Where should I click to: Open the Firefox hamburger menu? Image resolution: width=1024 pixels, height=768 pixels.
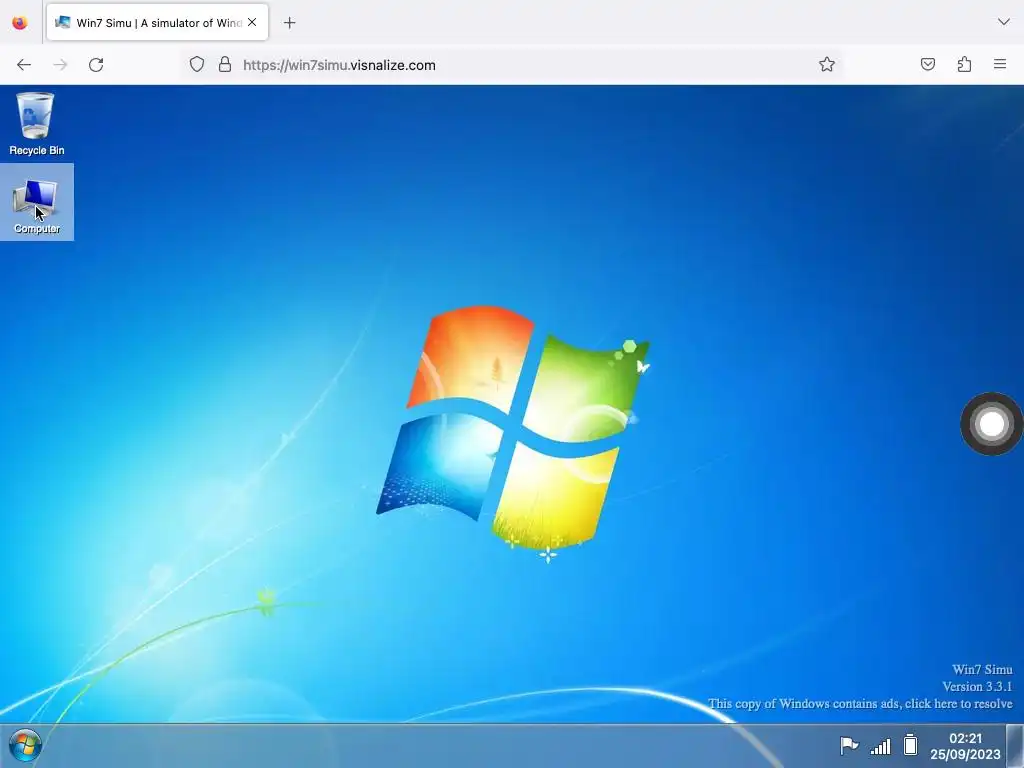click(1000, 65)
